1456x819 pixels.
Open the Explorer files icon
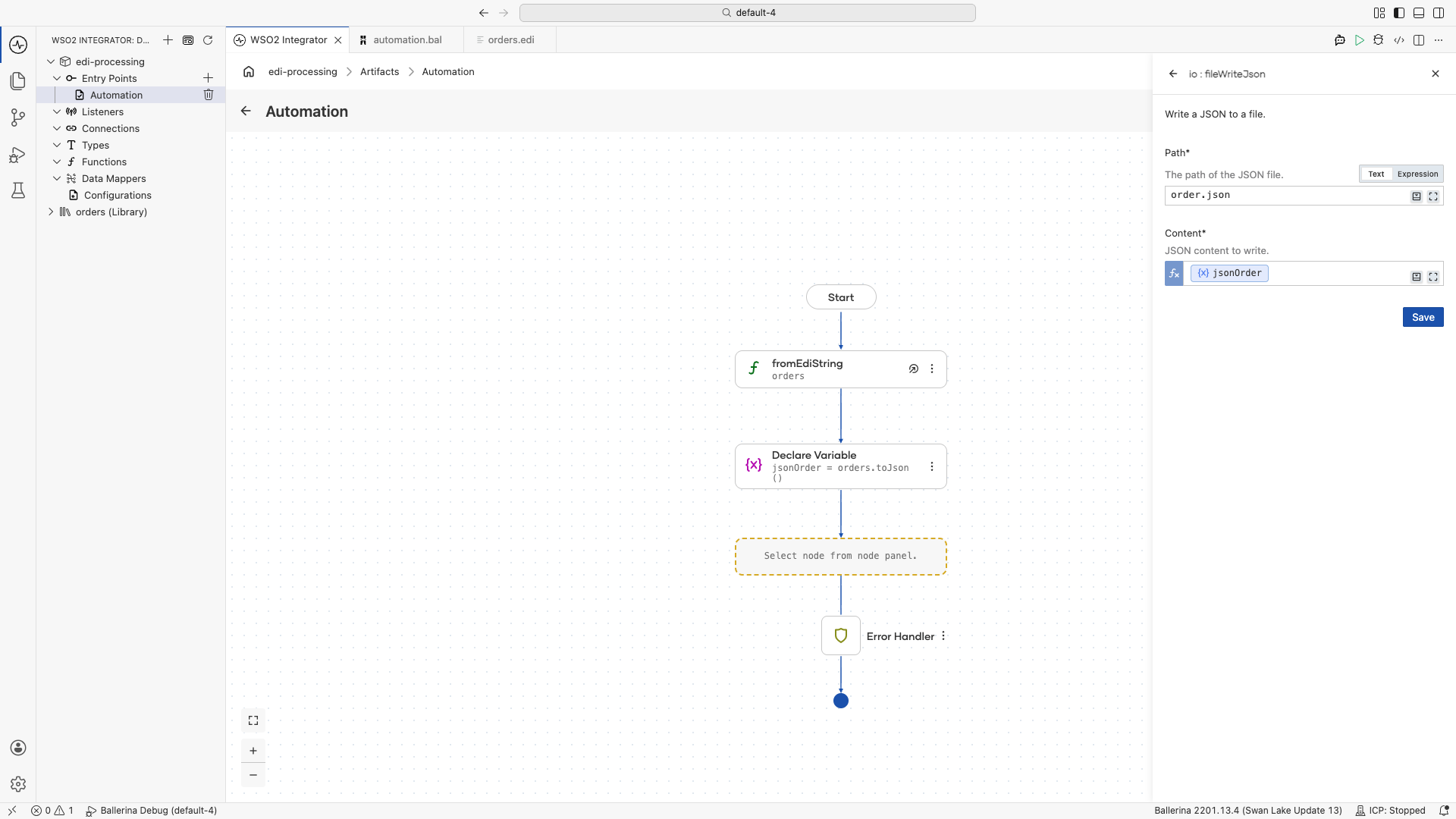[x=18, y=81]
